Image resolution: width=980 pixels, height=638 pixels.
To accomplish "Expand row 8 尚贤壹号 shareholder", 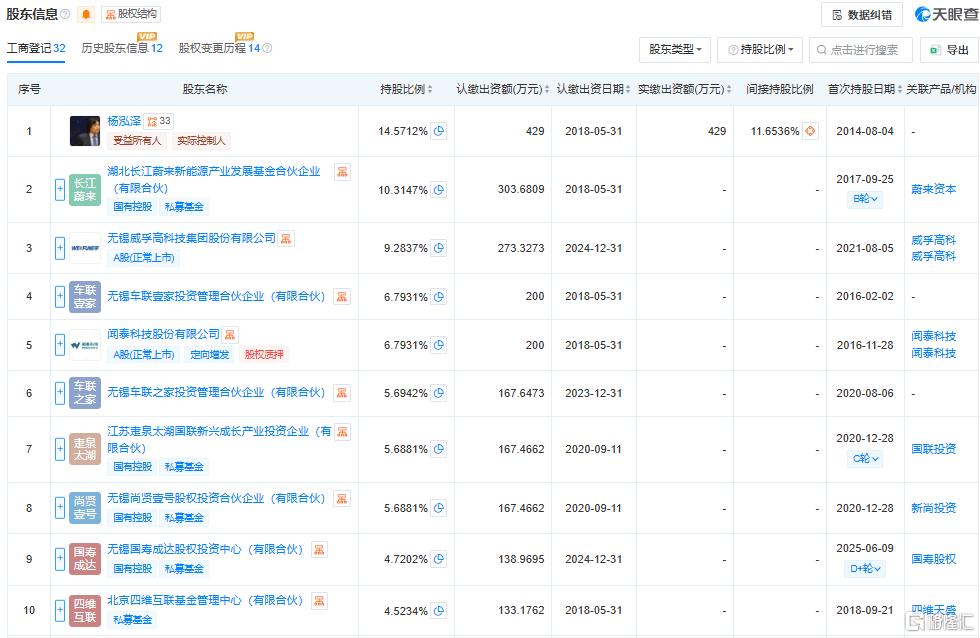I will [x=60, y=507].
